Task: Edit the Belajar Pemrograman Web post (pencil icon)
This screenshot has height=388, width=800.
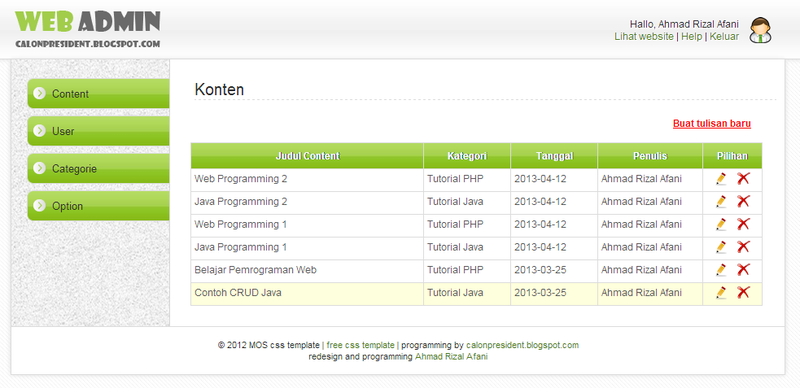Action: (x=721, y=270)
